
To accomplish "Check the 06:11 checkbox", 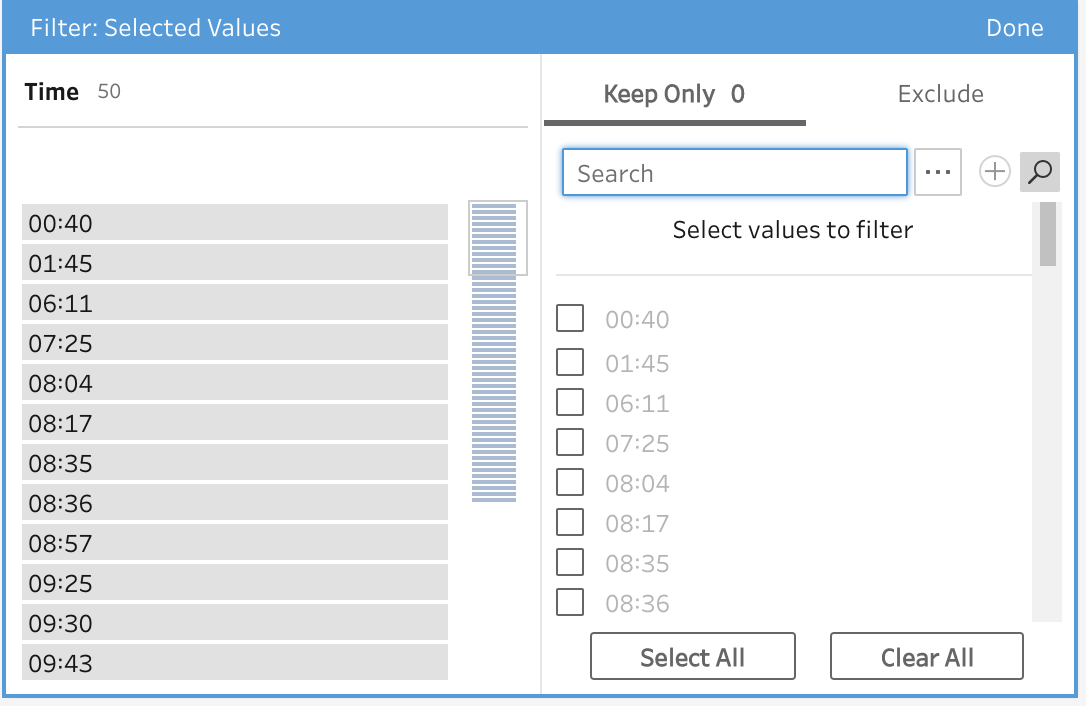I will (x=570, y=402).
